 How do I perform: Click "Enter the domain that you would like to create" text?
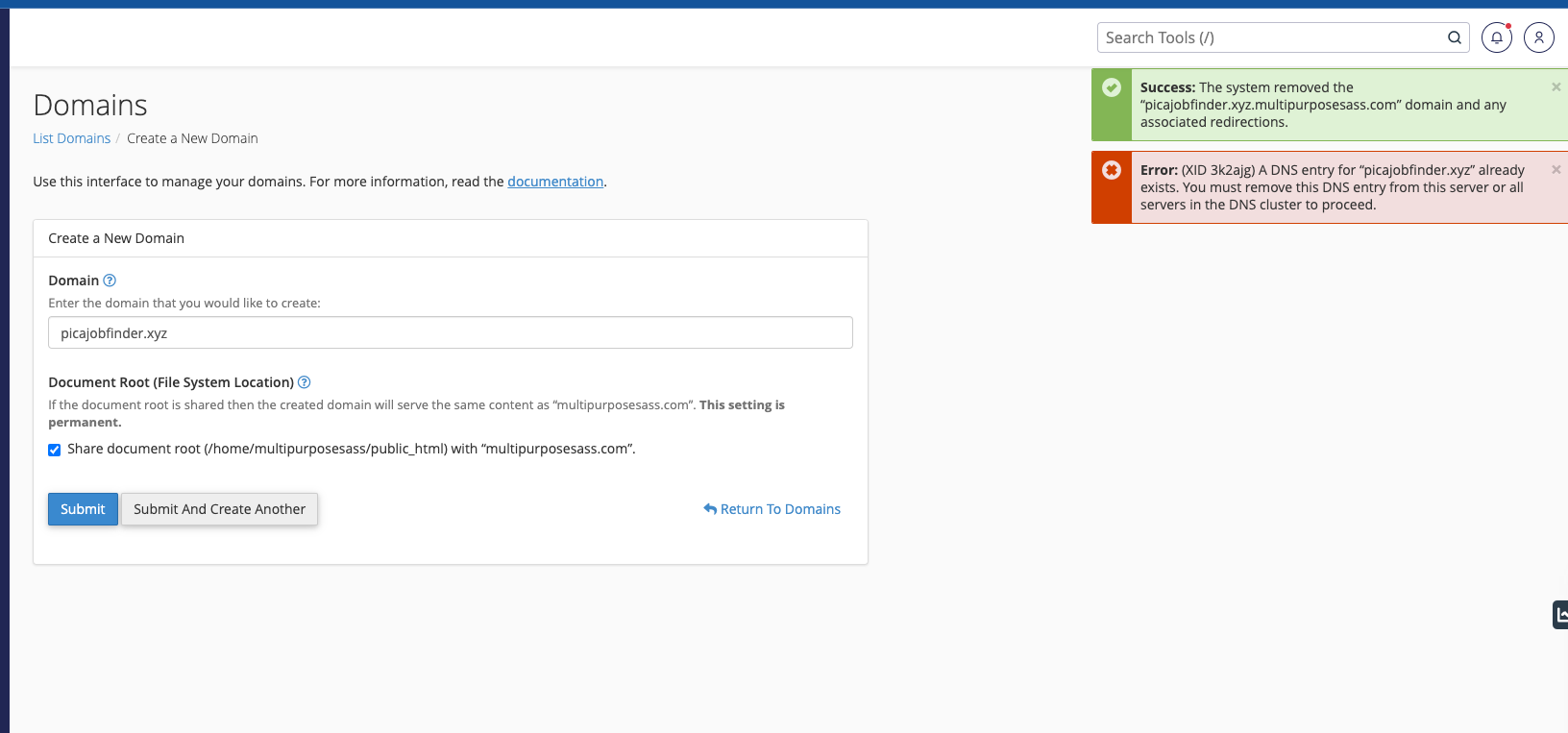(x=184, y=303)
